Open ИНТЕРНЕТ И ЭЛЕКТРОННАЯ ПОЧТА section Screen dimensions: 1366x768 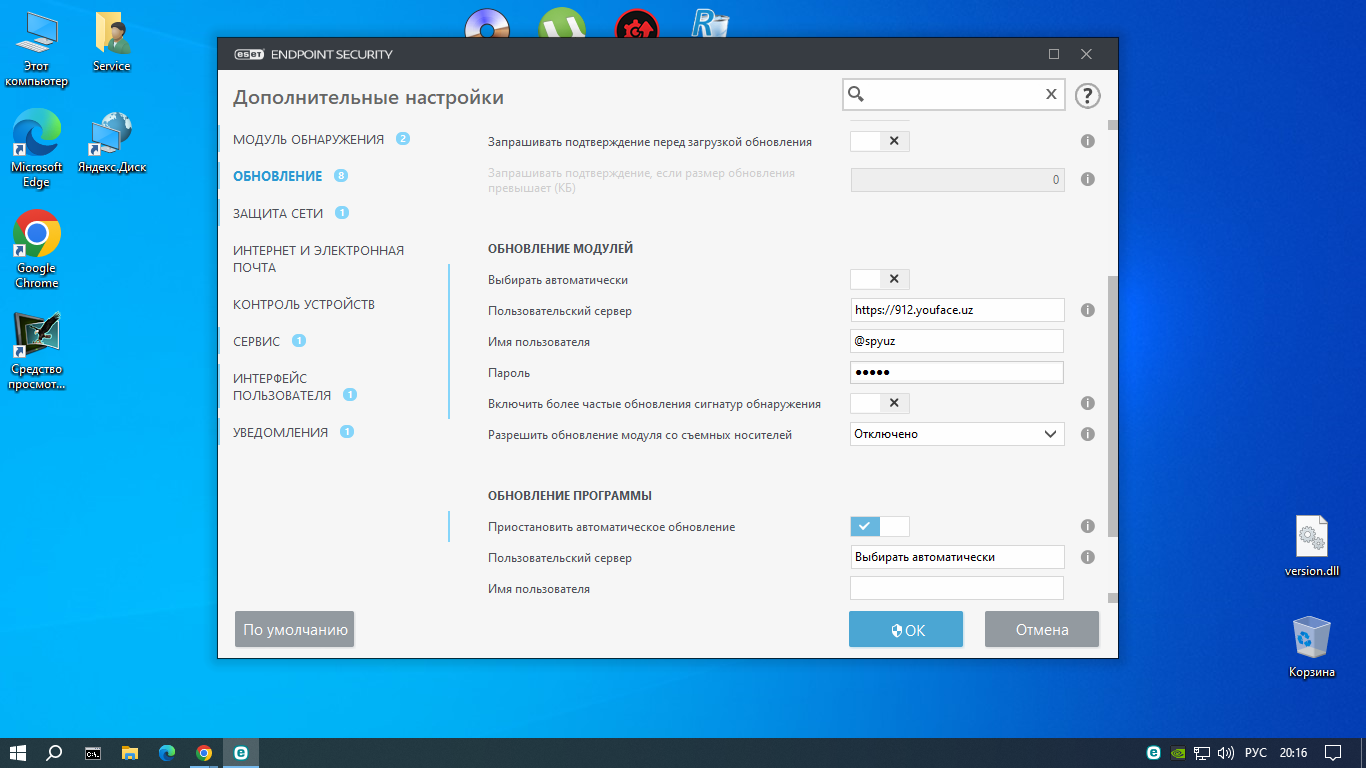[x=319, y=259]
